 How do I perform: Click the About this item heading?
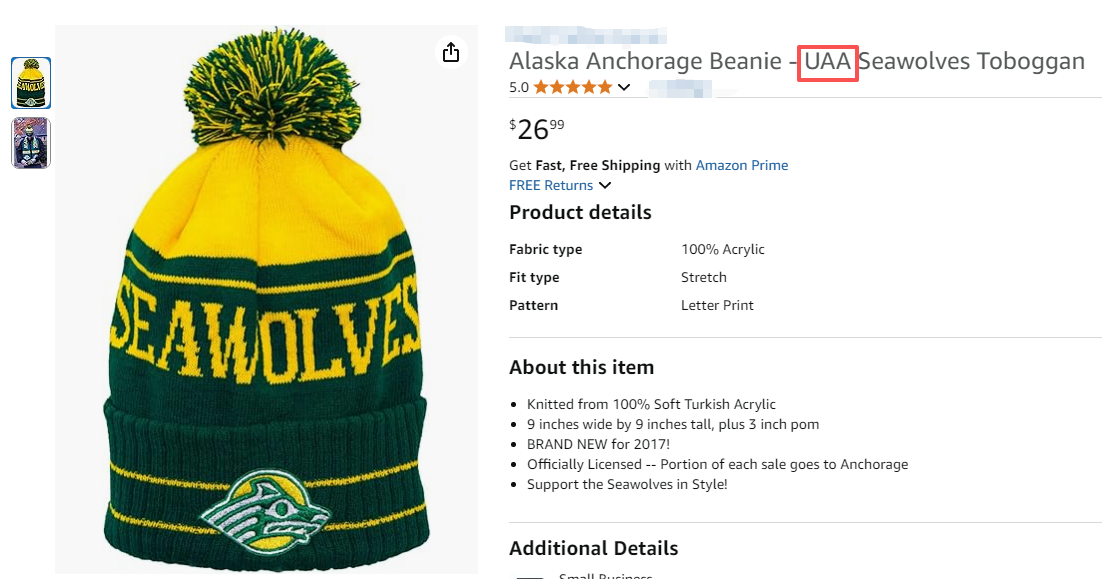tap(581, 367)
